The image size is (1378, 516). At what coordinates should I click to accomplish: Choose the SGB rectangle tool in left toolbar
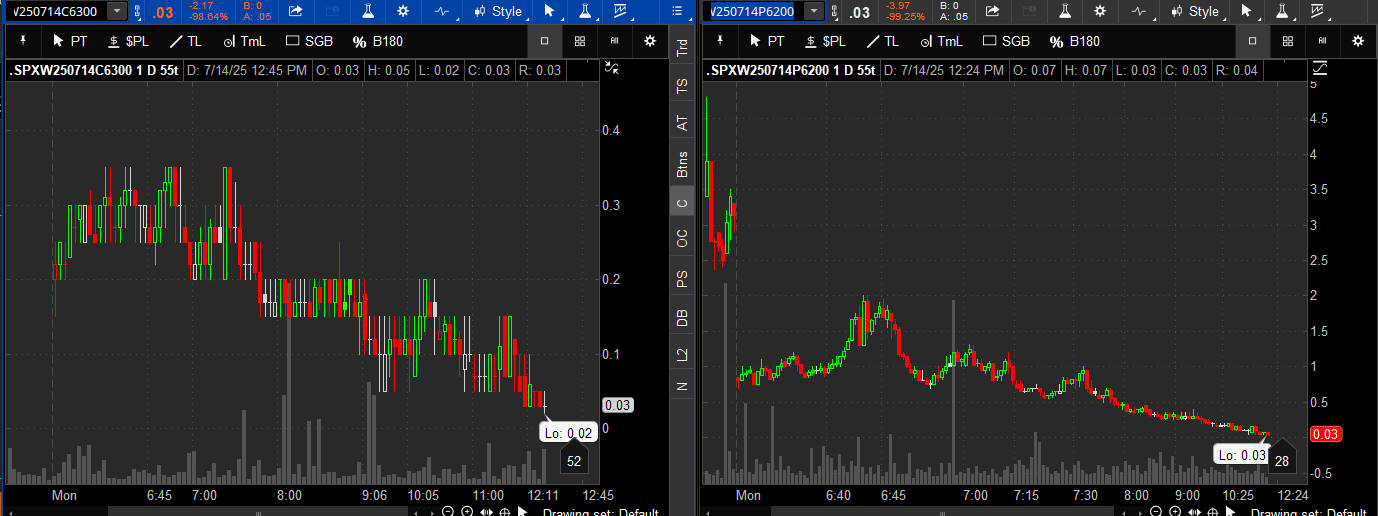point(307,41)
